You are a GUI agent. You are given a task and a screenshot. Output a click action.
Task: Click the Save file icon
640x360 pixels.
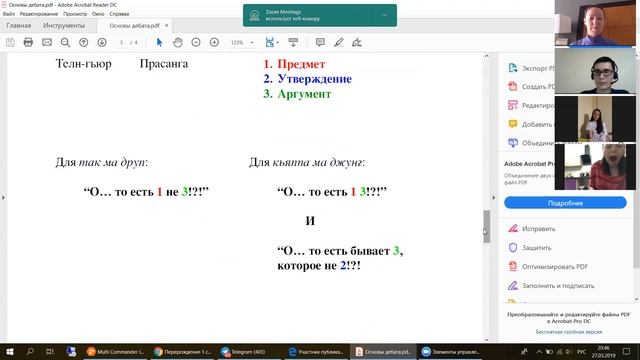(x=10, y=42)
